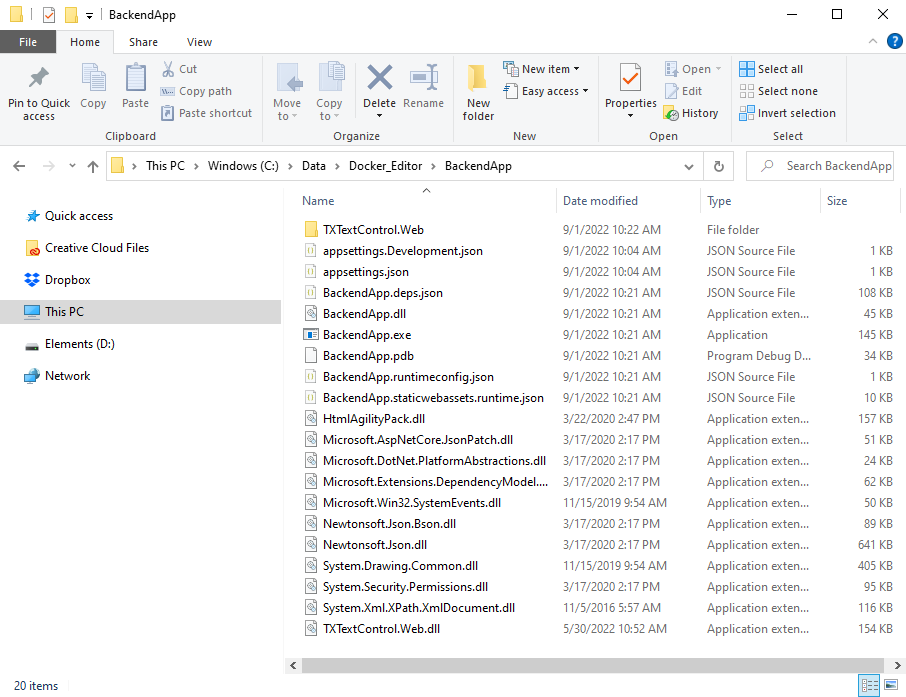This screenshot has width=906, height=697.
Task: Open the Properties icon with checkmark
Action: (630, 78)
